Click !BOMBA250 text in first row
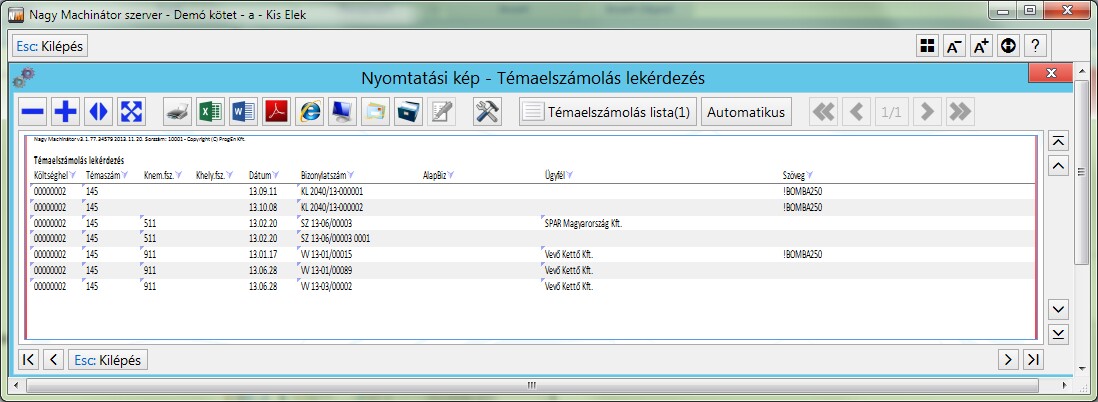The height and width of the screenshot is (402, 1098). [x=802, y=191]
